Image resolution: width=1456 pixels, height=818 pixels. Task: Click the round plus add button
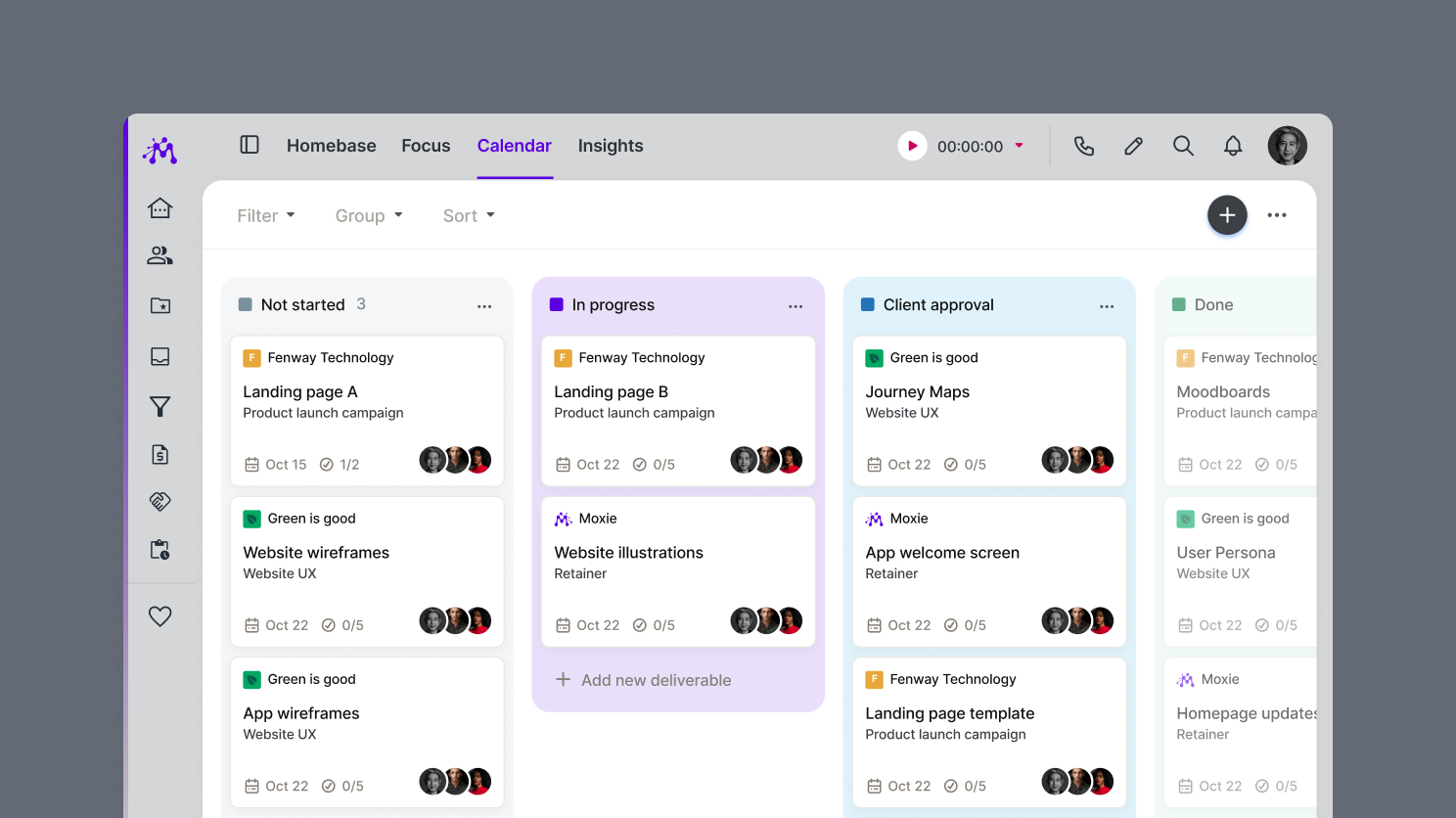[x=1227, y=215]
